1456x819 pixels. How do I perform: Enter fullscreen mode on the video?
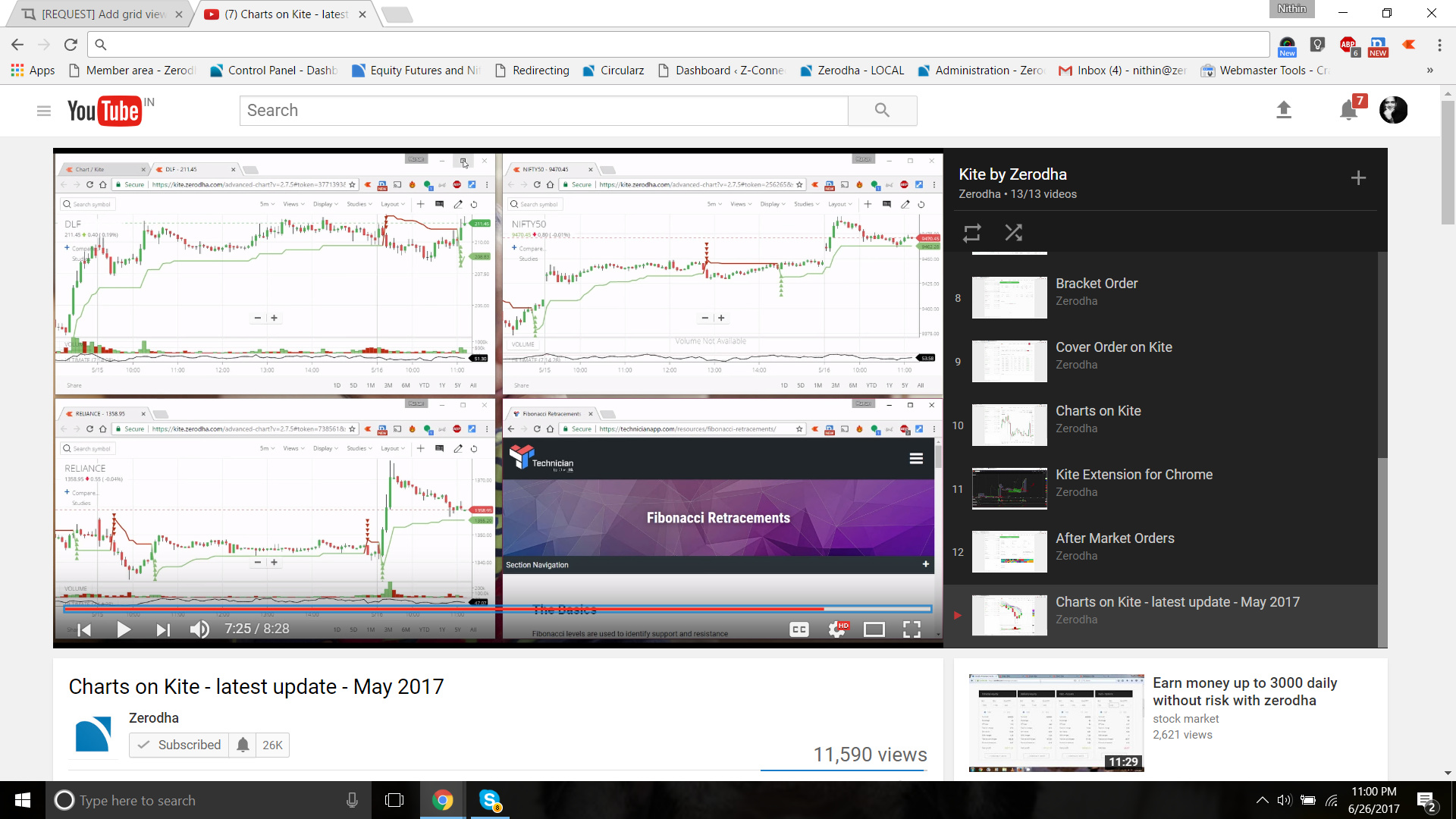912,629
